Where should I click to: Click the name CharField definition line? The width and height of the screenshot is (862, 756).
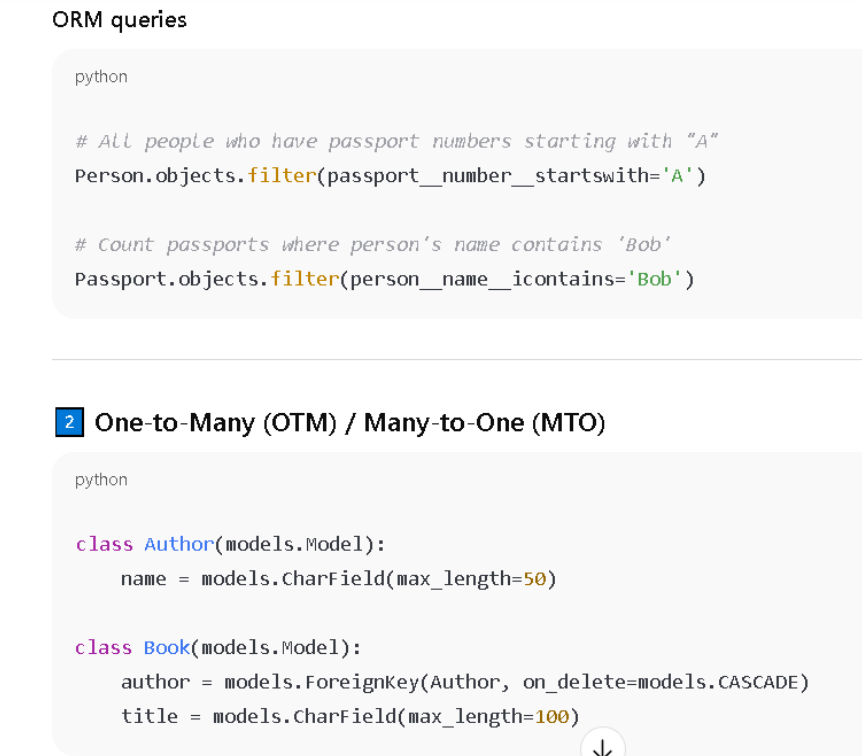tap(338, 579)
